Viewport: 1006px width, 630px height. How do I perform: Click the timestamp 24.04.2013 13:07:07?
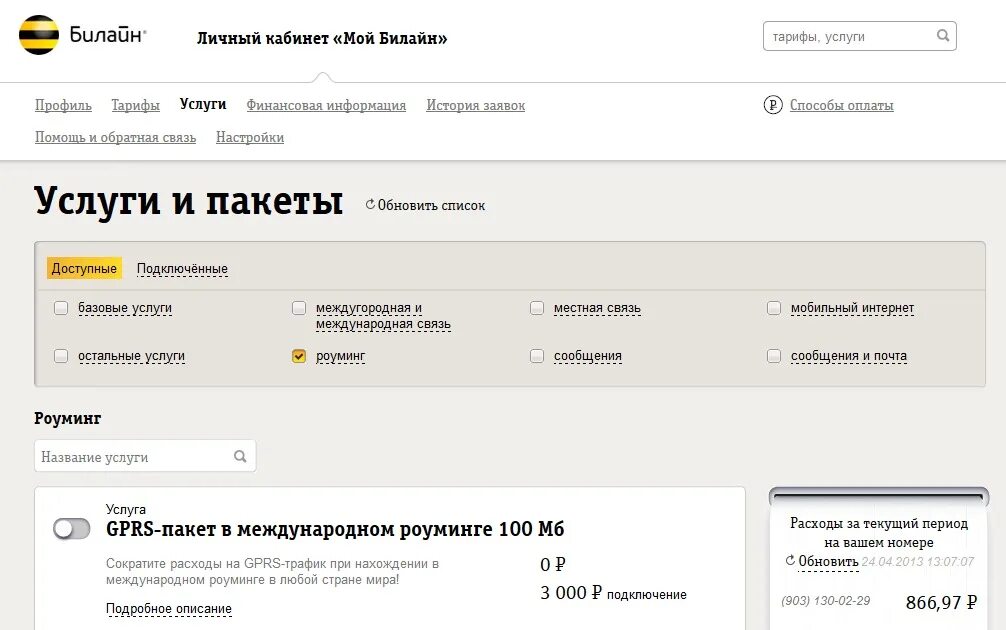(917, 562)
